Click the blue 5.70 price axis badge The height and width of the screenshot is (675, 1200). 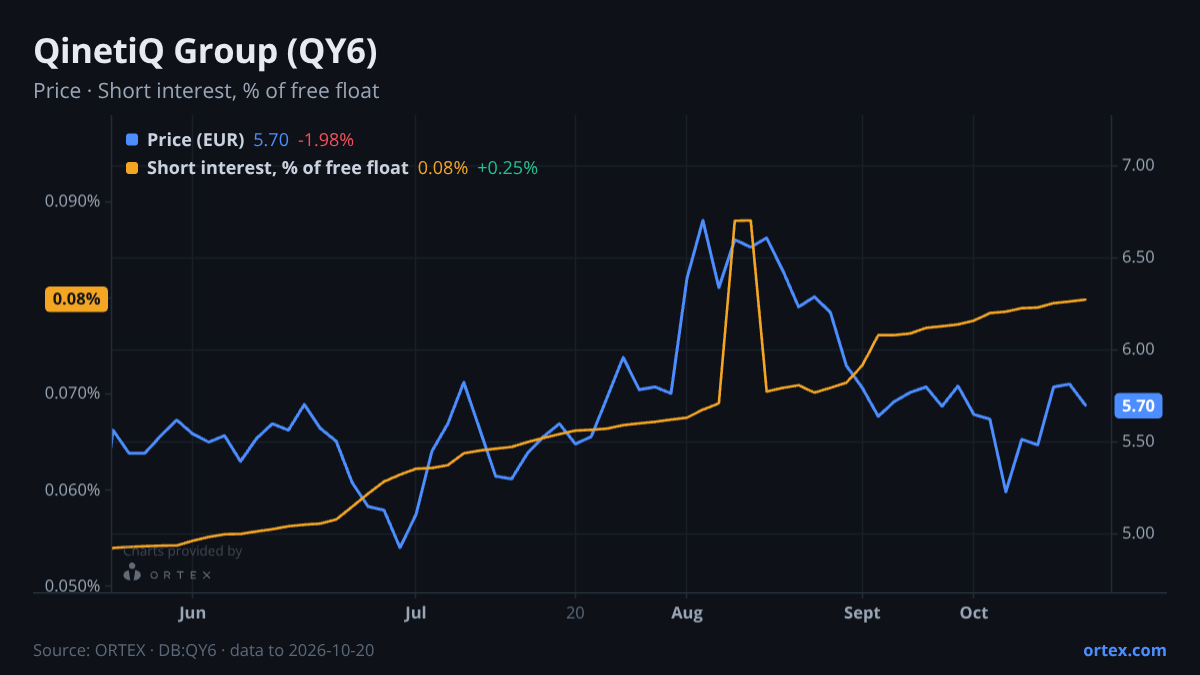1138,406
